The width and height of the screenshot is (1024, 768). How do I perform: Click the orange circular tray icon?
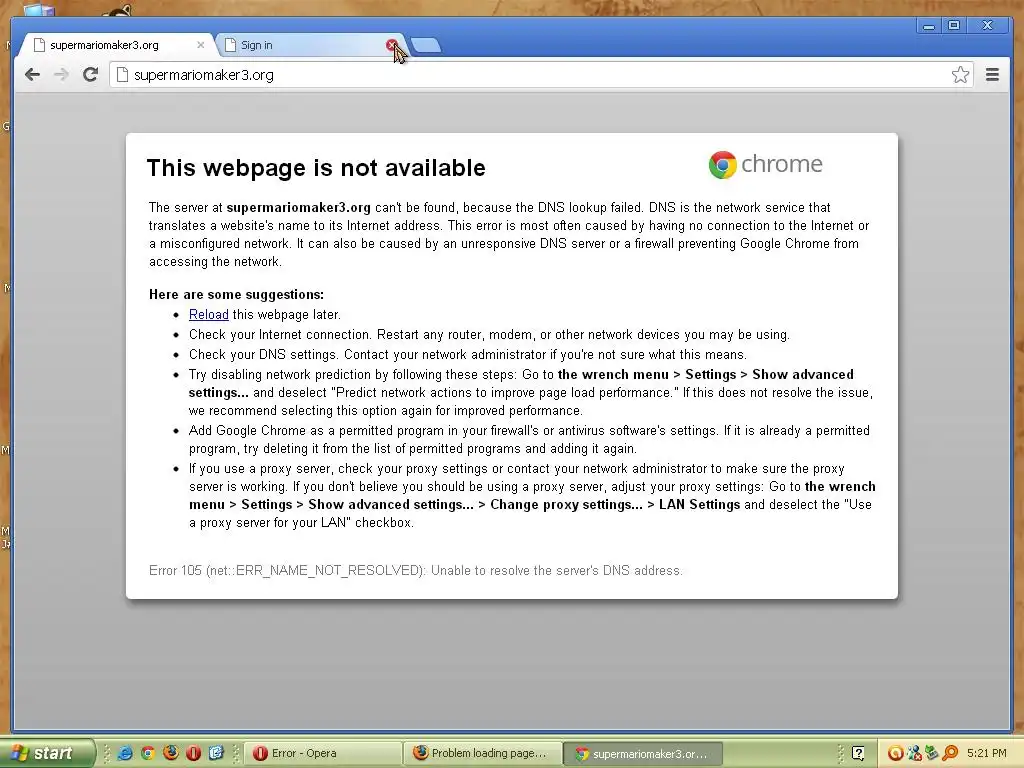point(895,754)
